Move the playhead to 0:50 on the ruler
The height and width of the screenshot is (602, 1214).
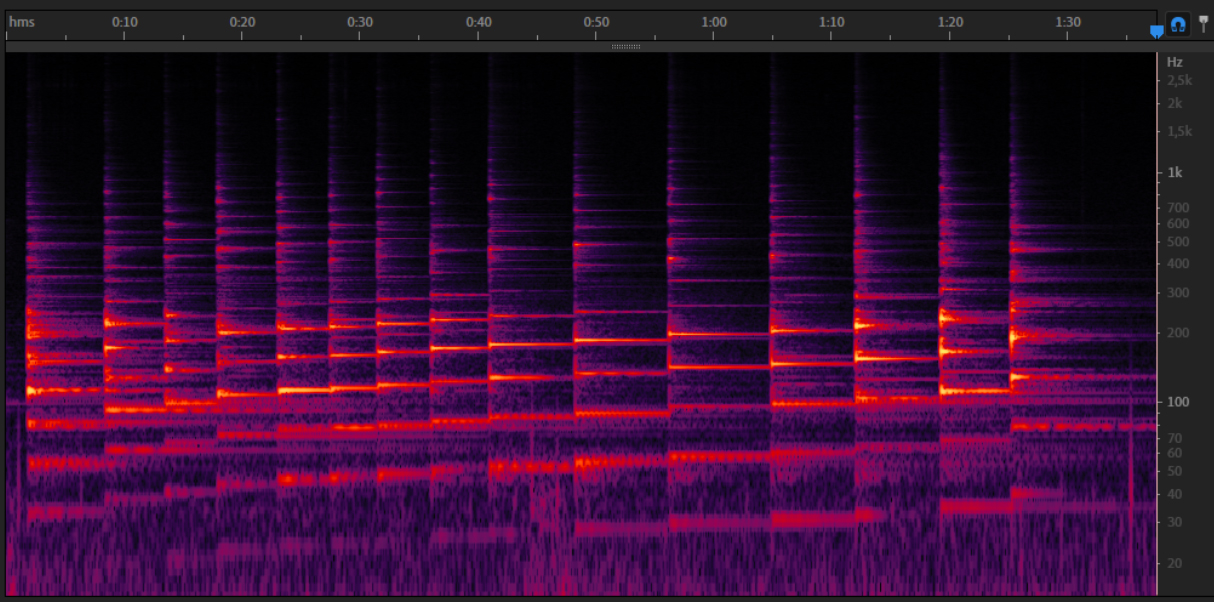click(x=597, y=22)
